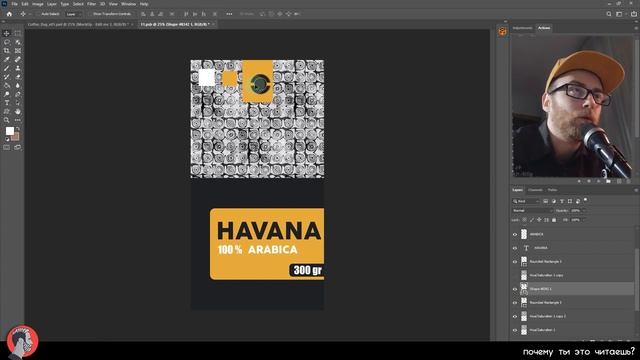Image resolution: width=640 pixels, height=360 pixels.
Task: Lock layer position icon
Action: pyautogui.click(x=539, y=220)
